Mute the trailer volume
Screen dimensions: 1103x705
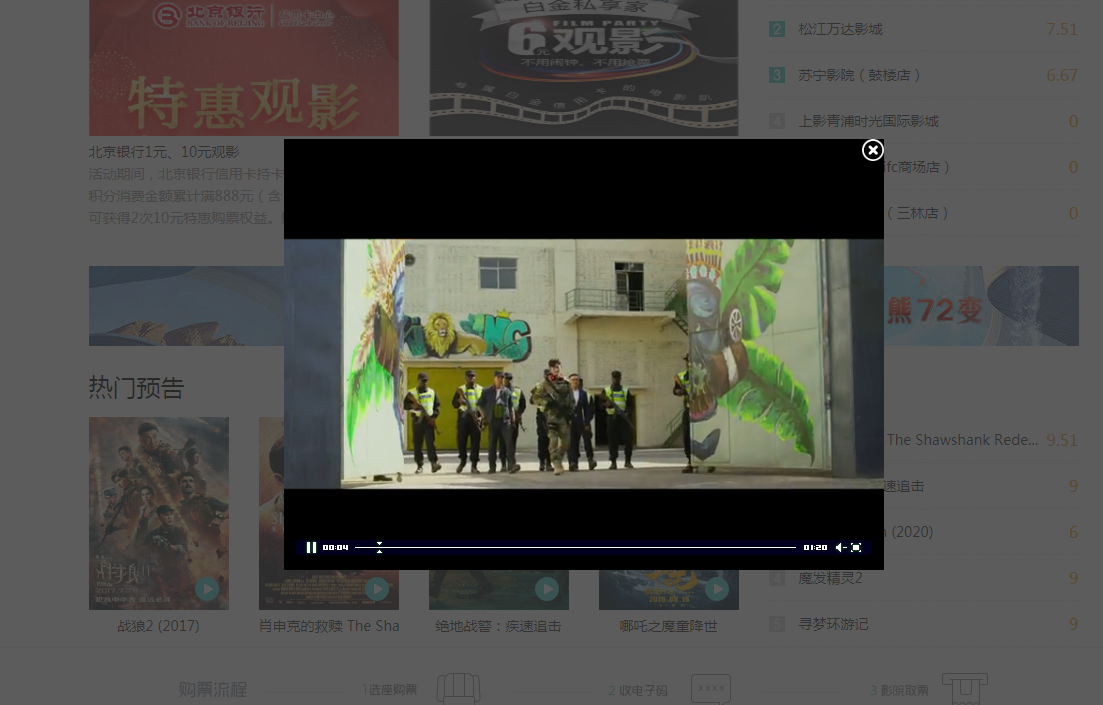coord(840,547)
